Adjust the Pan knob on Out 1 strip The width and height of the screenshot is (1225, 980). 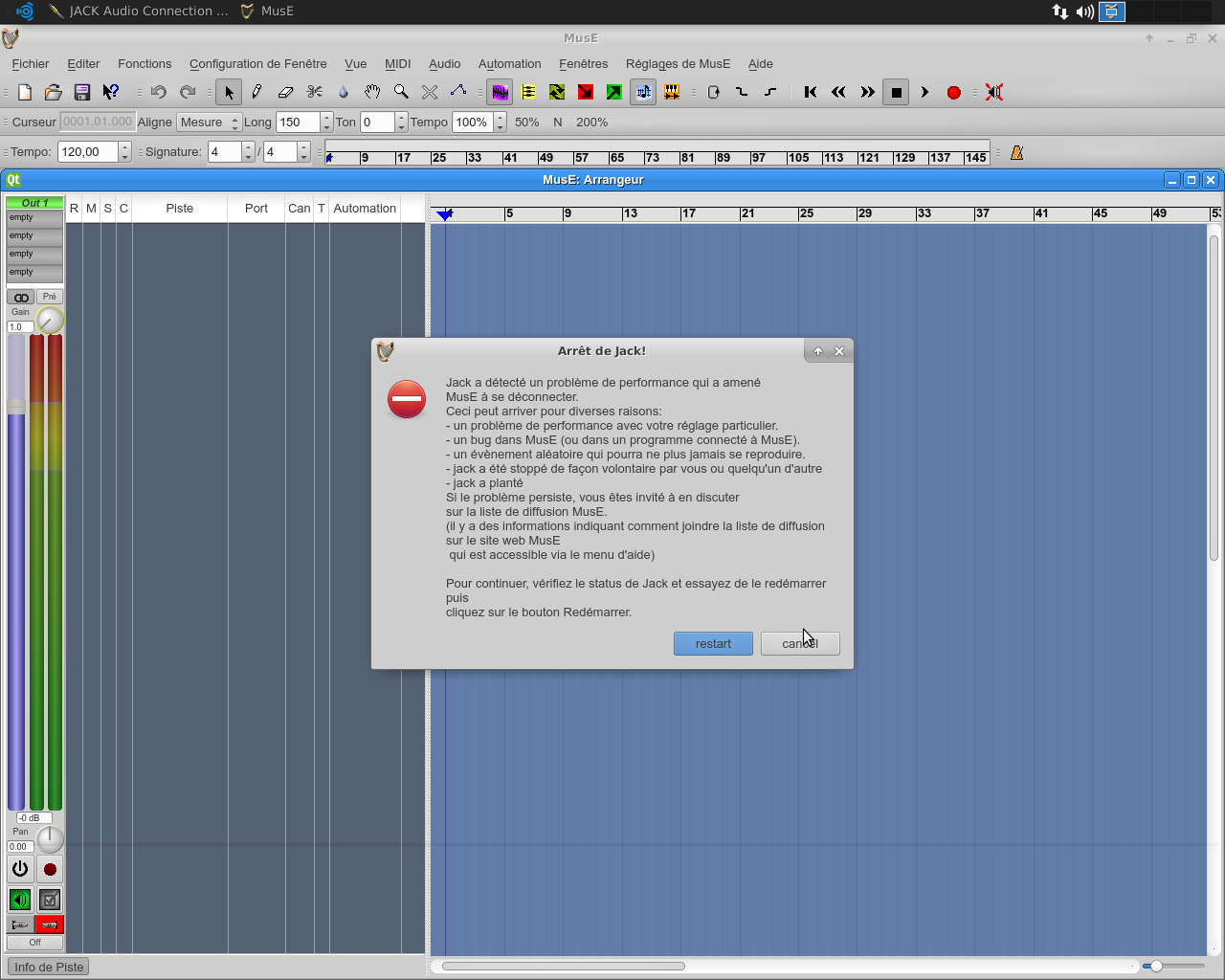[x=50, y=839]
